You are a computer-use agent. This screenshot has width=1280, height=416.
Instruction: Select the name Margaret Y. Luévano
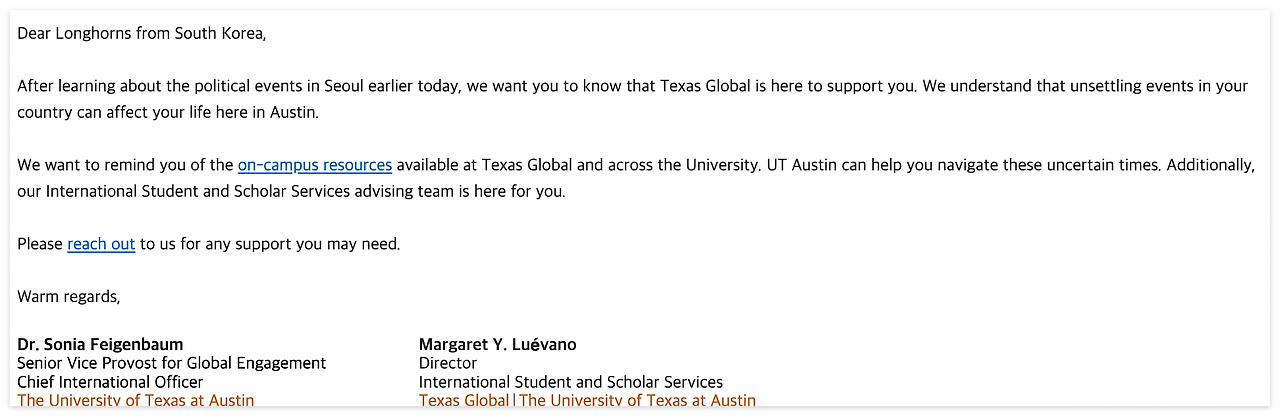click(498, 345)
